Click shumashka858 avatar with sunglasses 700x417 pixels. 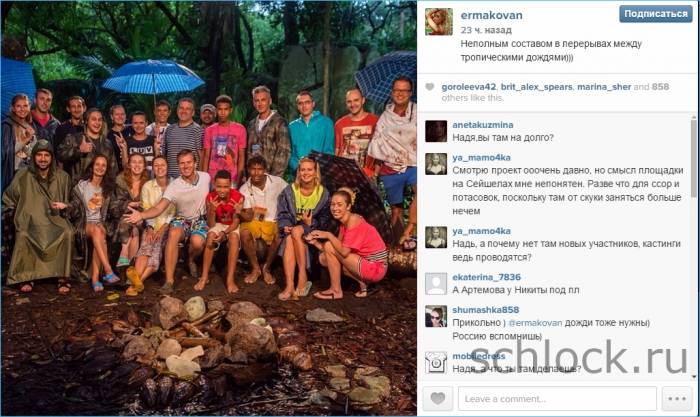coord(436,316)
